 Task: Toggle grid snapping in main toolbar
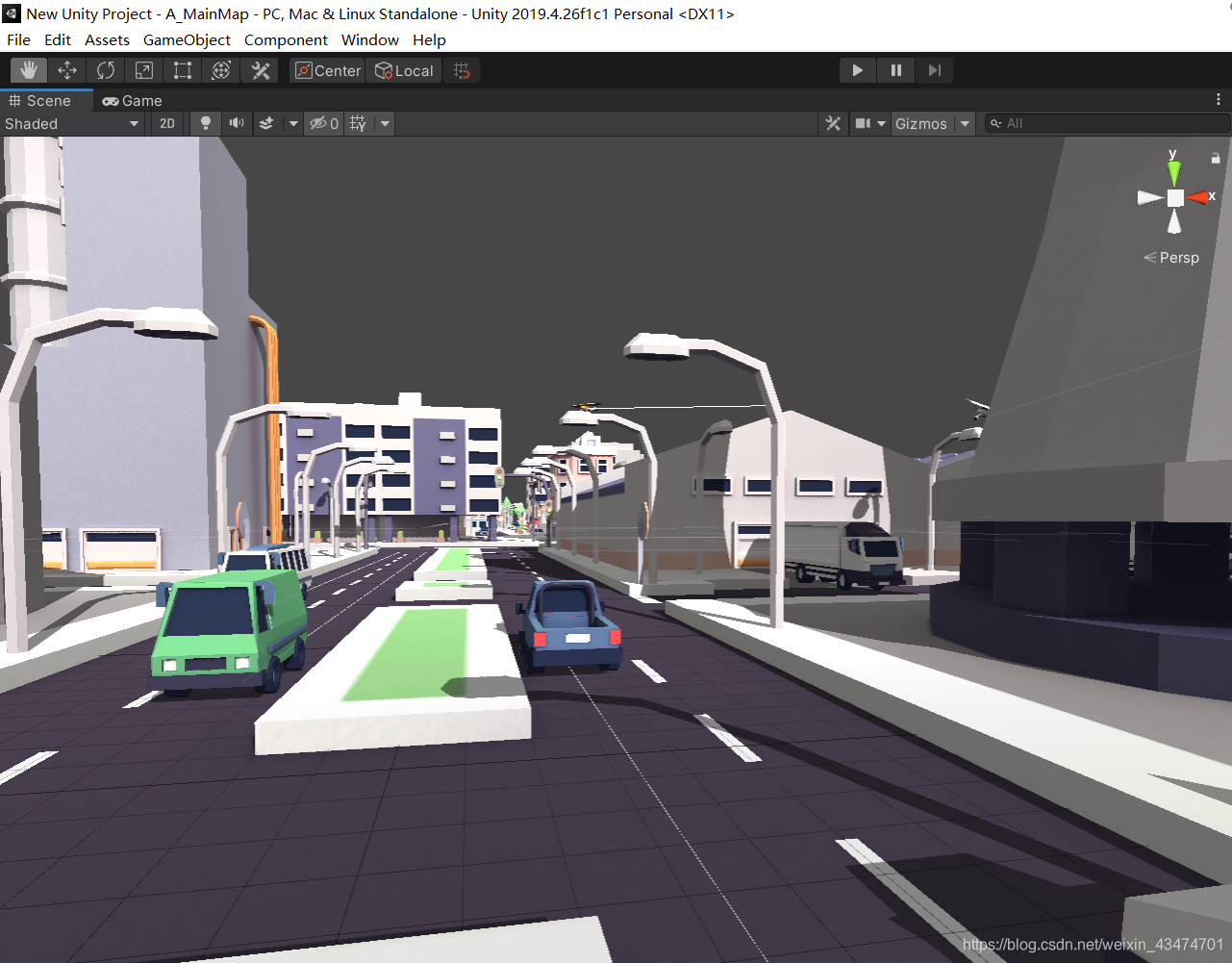click(462, 70)
